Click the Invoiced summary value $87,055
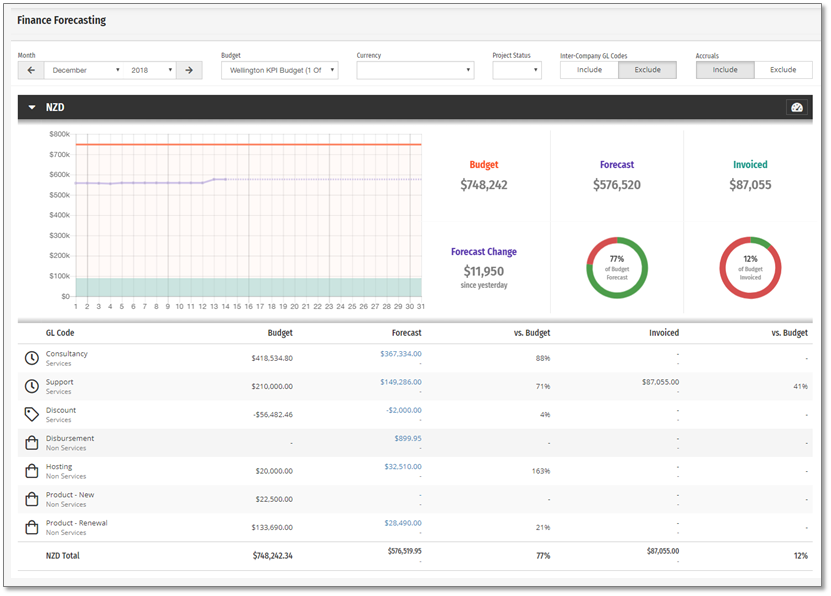The image size is (831, 596). point(750,185)
